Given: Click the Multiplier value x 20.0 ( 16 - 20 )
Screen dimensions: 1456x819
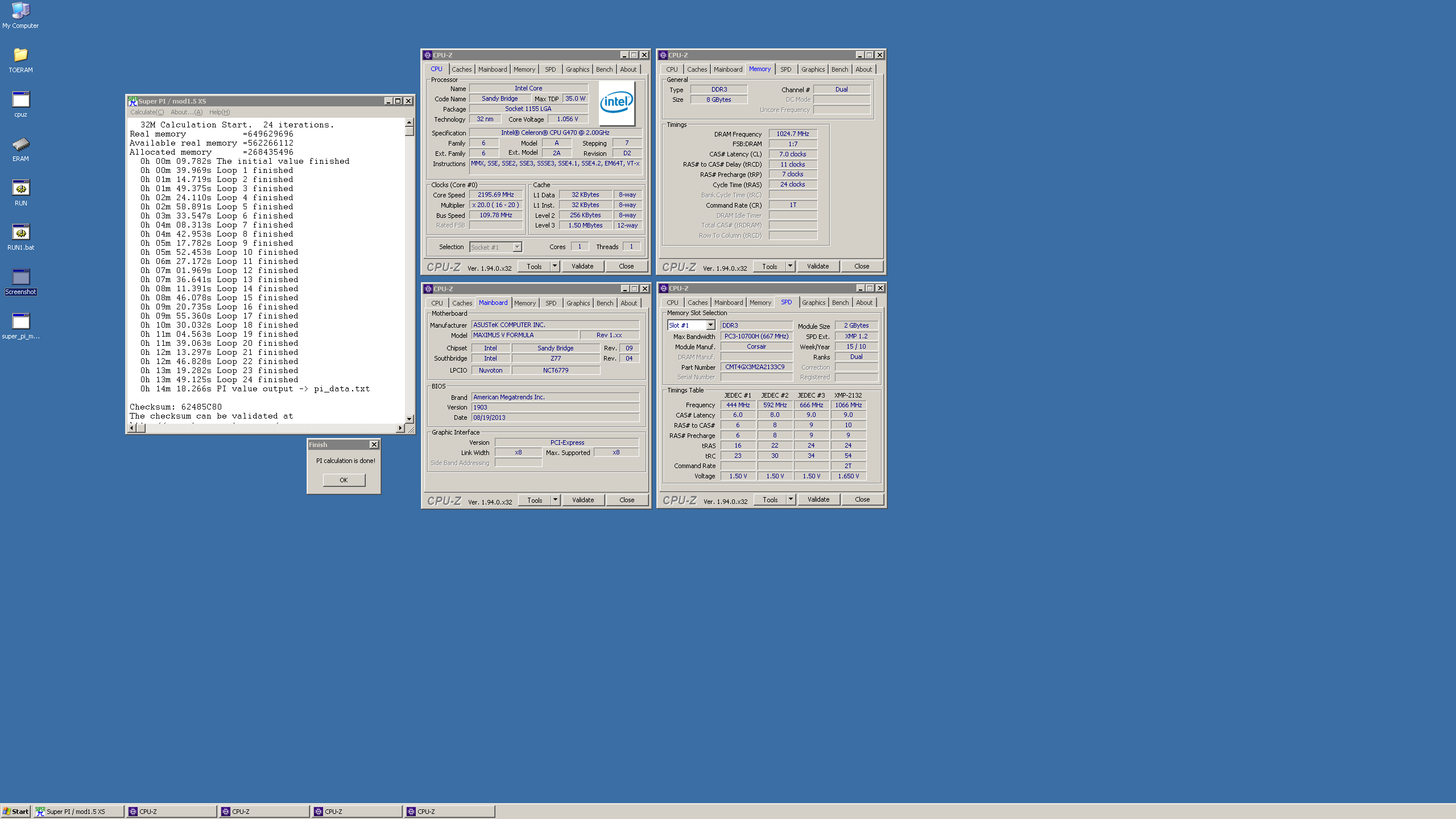Looking at the screenshot, I should (495, 205).
